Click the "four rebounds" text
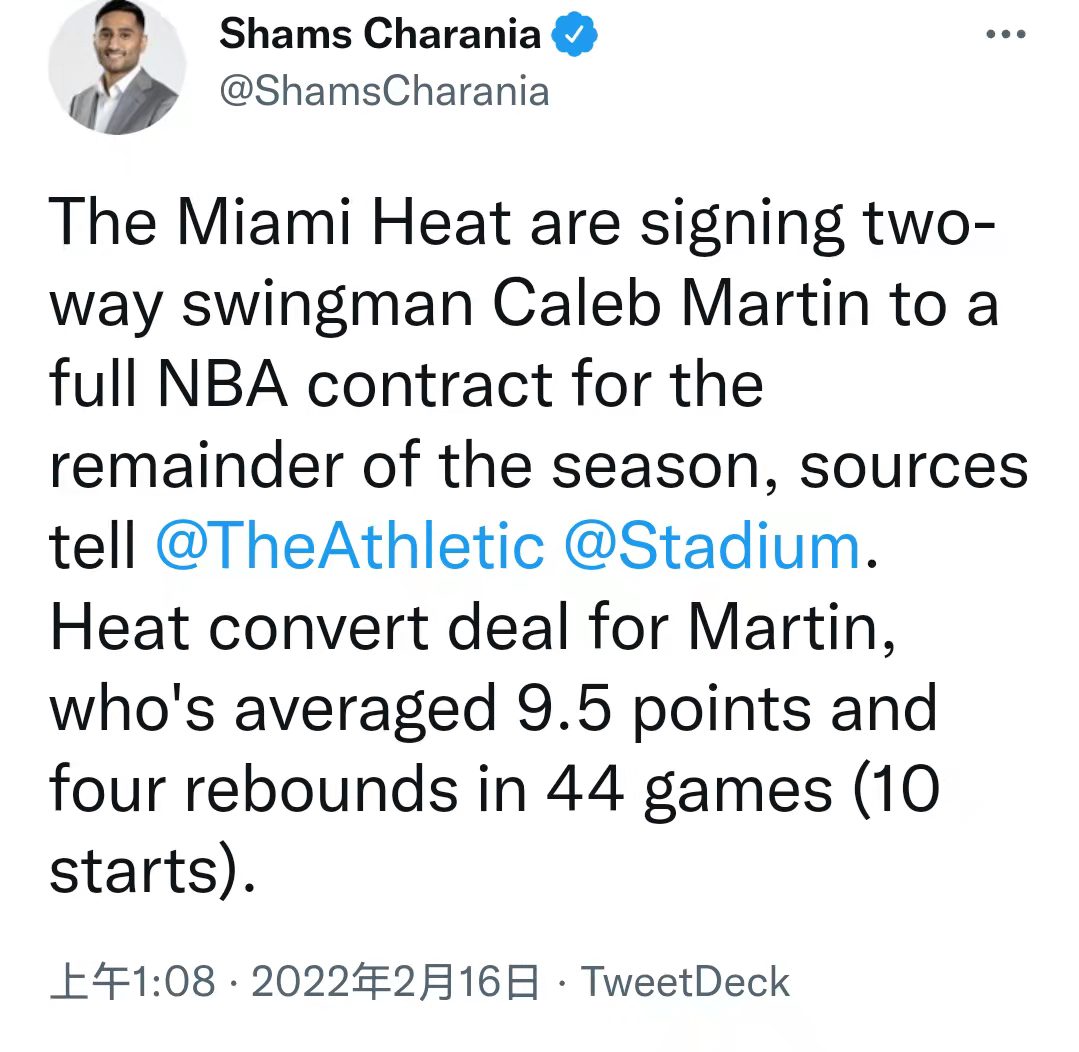The height and width of the screenshot is (1052, 1079). click(x=254, y=789)
